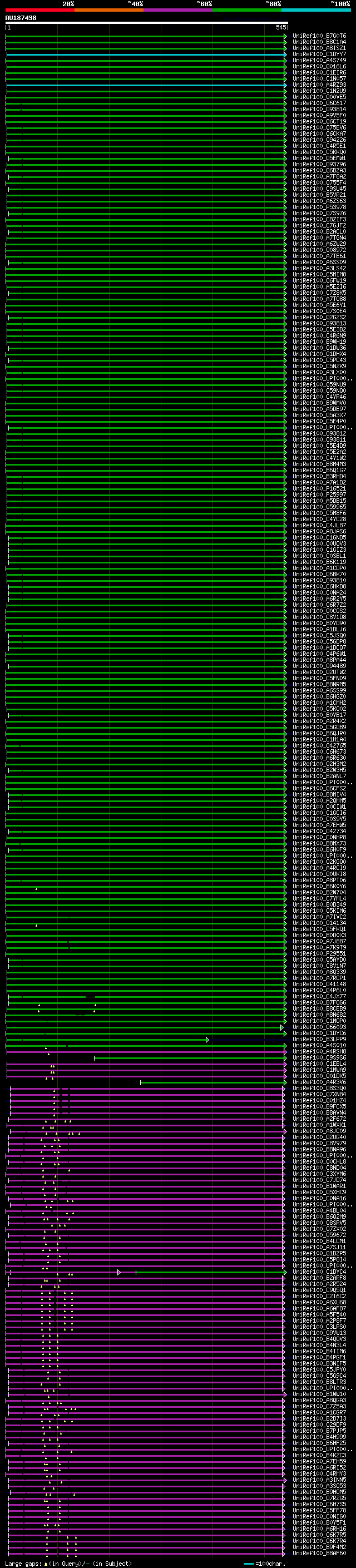Viewport: 356px width, 1568px height.
Task: Select the UniRef100_Q7XN84 label
Action: coord(319,1095)
